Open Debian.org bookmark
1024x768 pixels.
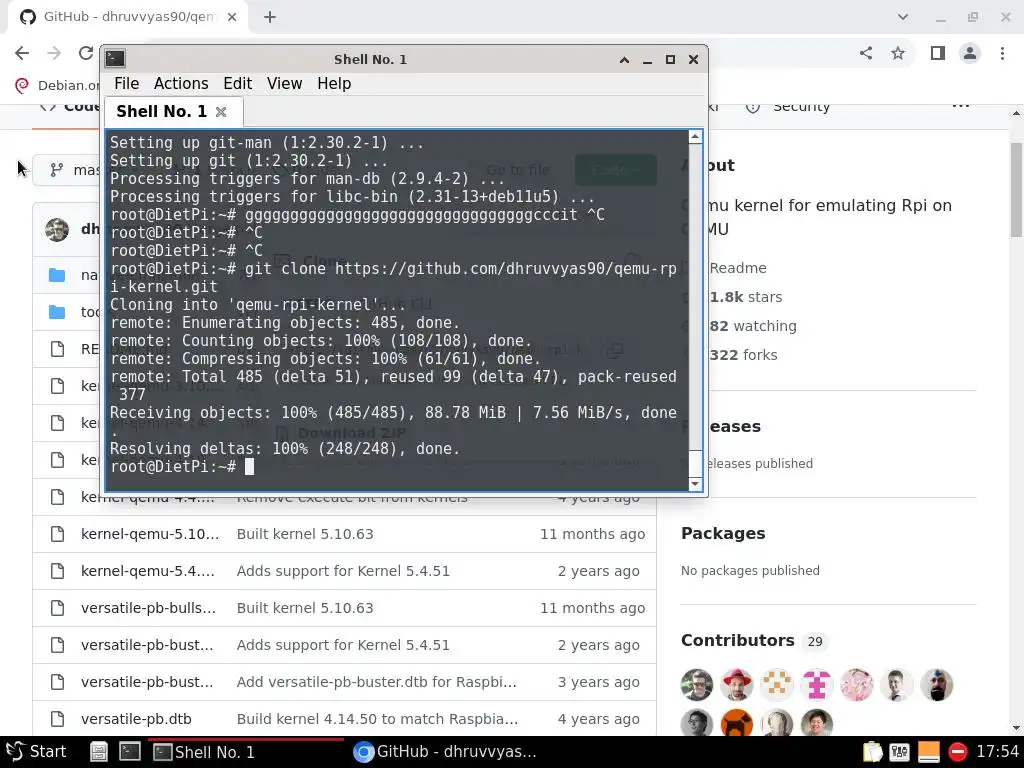coord(58,85)
